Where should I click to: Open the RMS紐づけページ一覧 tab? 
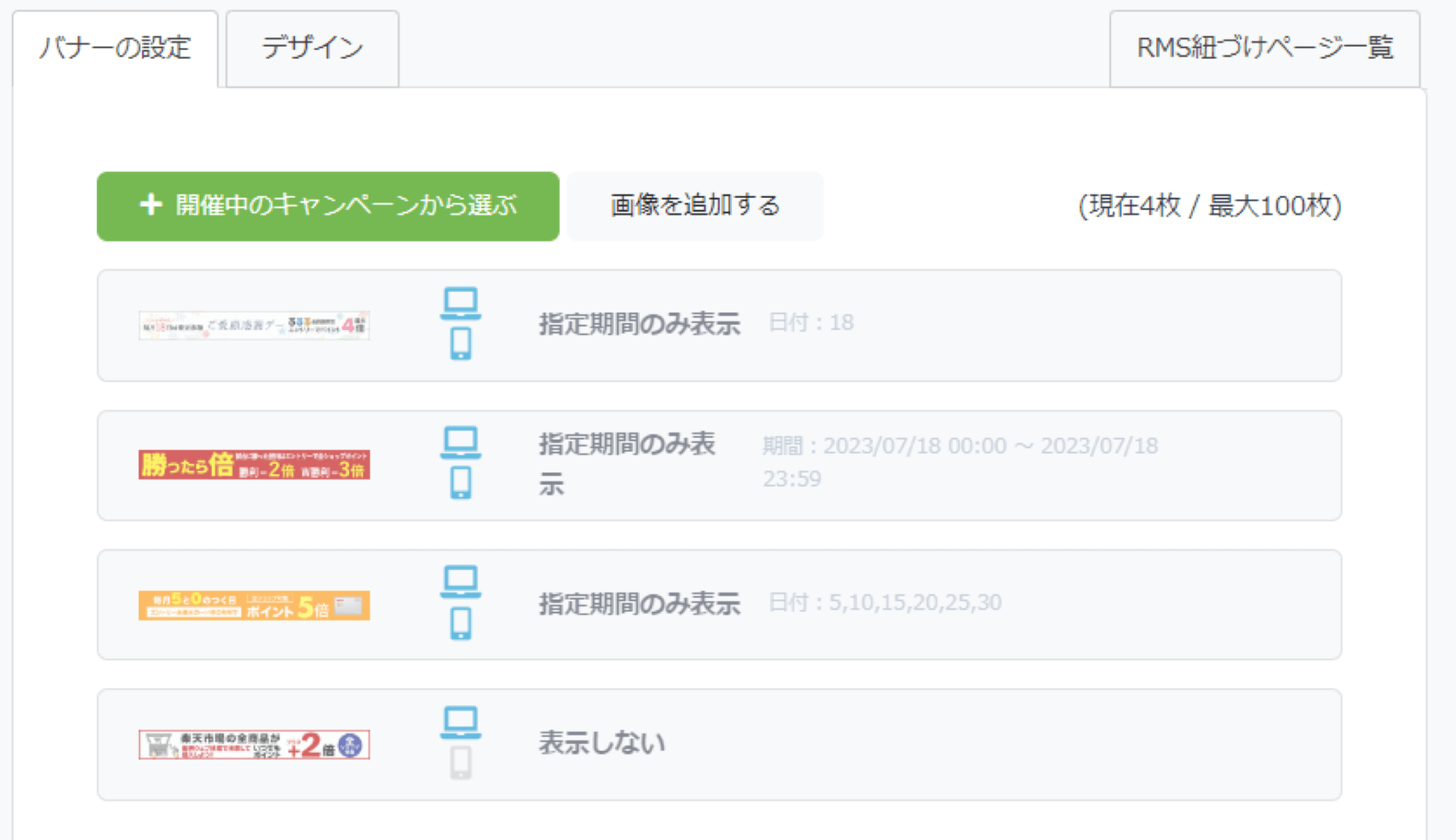(x=1264, y=49)
